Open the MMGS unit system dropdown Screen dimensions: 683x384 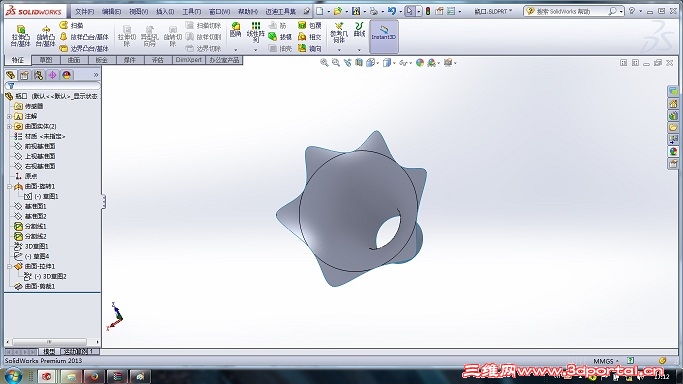606,361
